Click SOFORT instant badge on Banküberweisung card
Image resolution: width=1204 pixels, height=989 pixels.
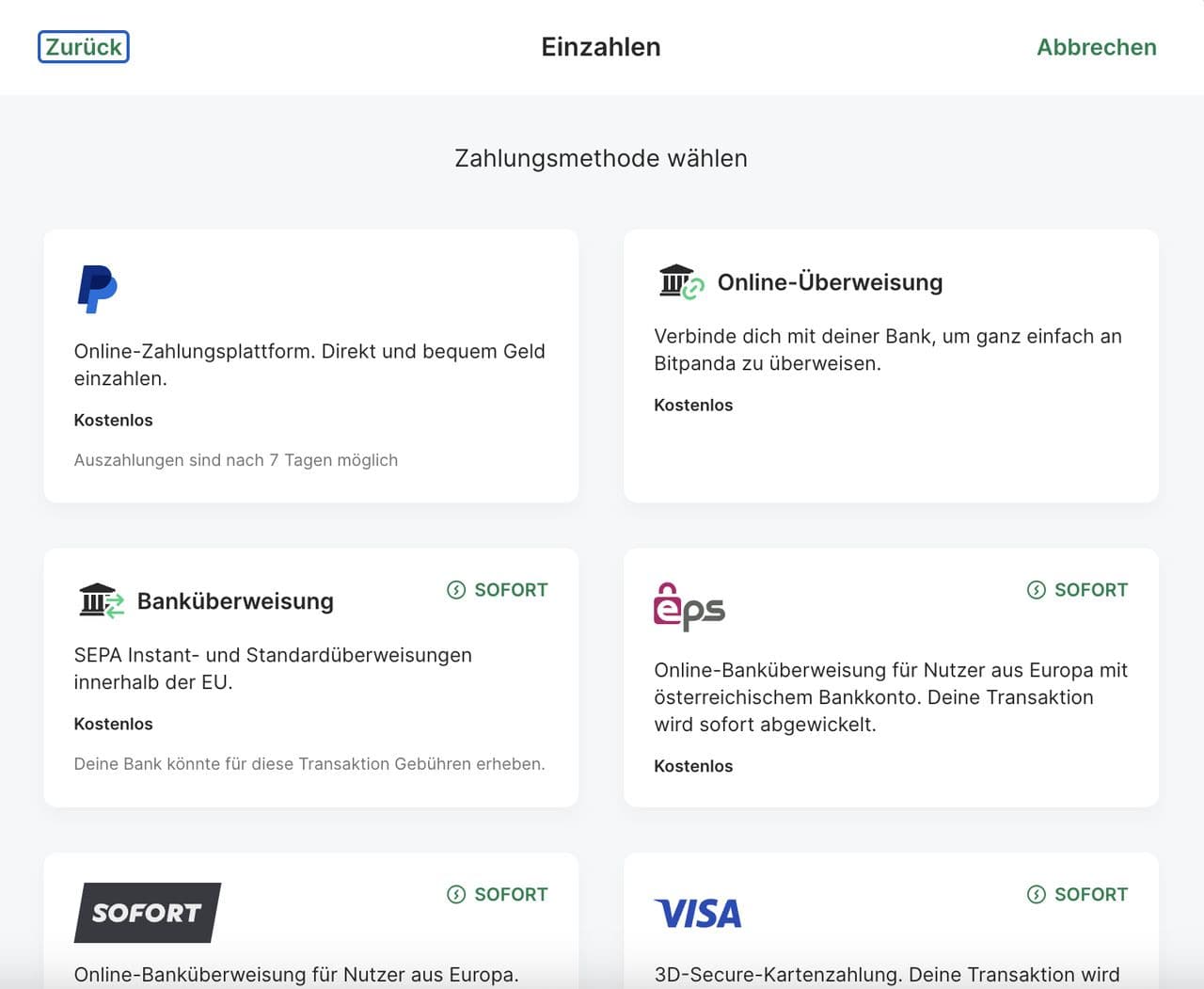coord(498,590)
